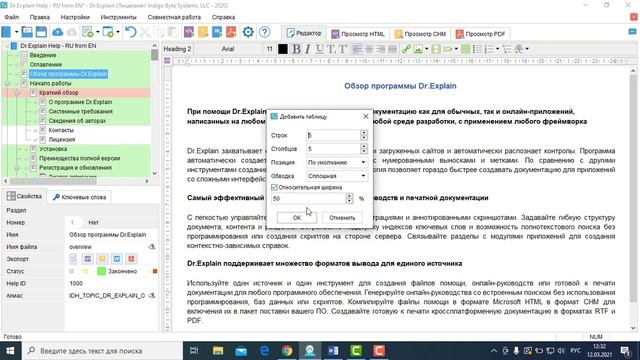The height and width of the screenshot is (360, 640).
Task: Click the capture window icon with green plus
Action: 108,32
